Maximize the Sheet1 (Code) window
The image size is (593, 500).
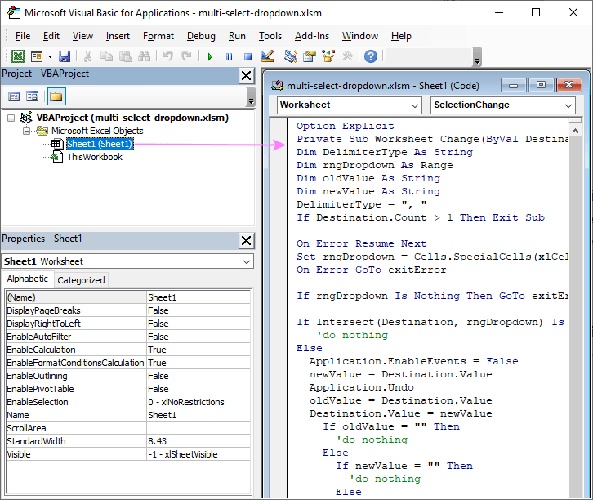(x=541, y=85)
